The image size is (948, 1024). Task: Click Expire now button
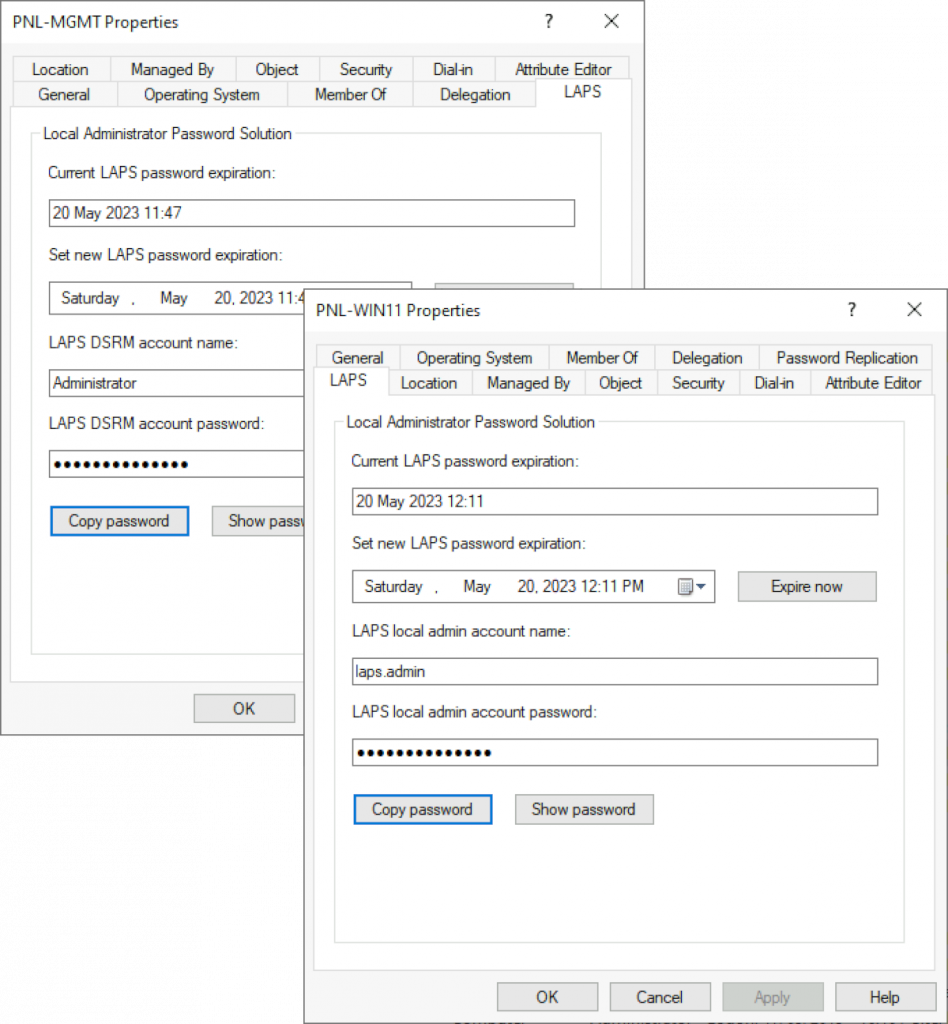click(x=806, y=587)
